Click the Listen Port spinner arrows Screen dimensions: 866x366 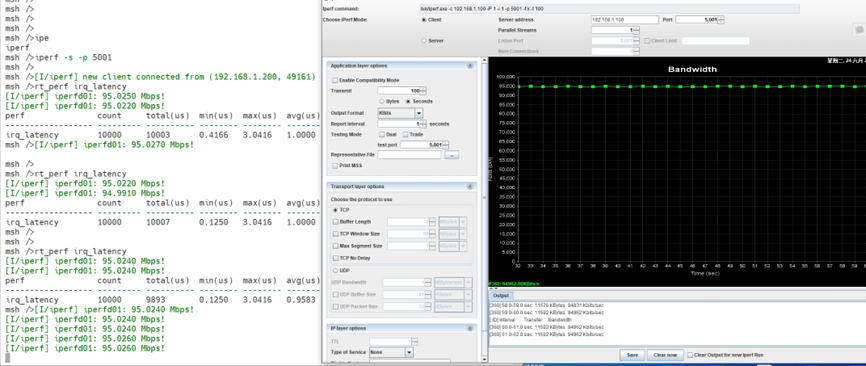[x=636, y=41]
